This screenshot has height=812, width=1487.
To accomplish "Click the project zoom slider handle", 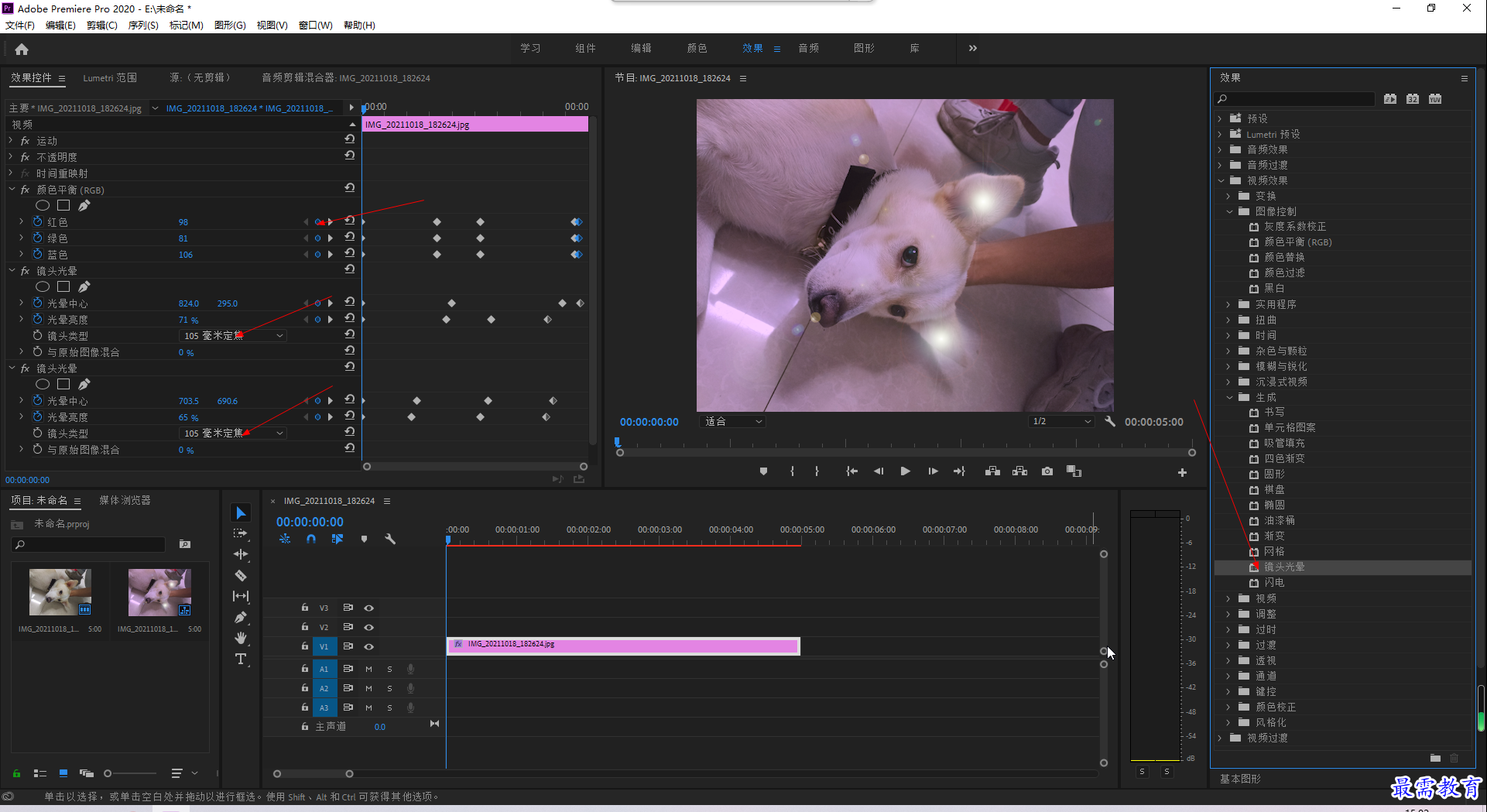I will (108, 773).
